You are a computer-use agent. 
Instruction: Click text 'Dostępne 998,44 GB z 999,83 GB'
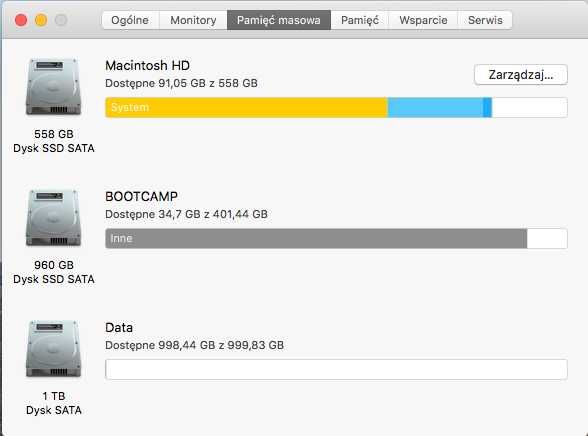[x=194, y=345]
